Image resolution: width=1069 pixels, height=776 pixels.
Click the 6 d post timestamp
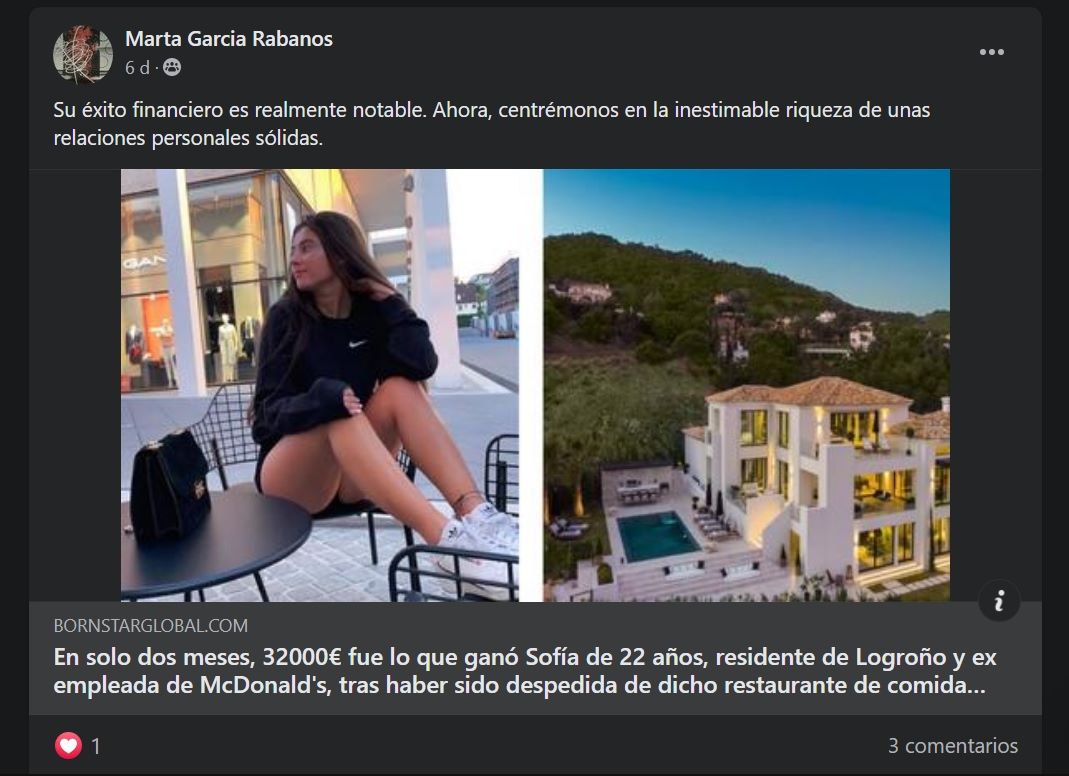(136, 68)
